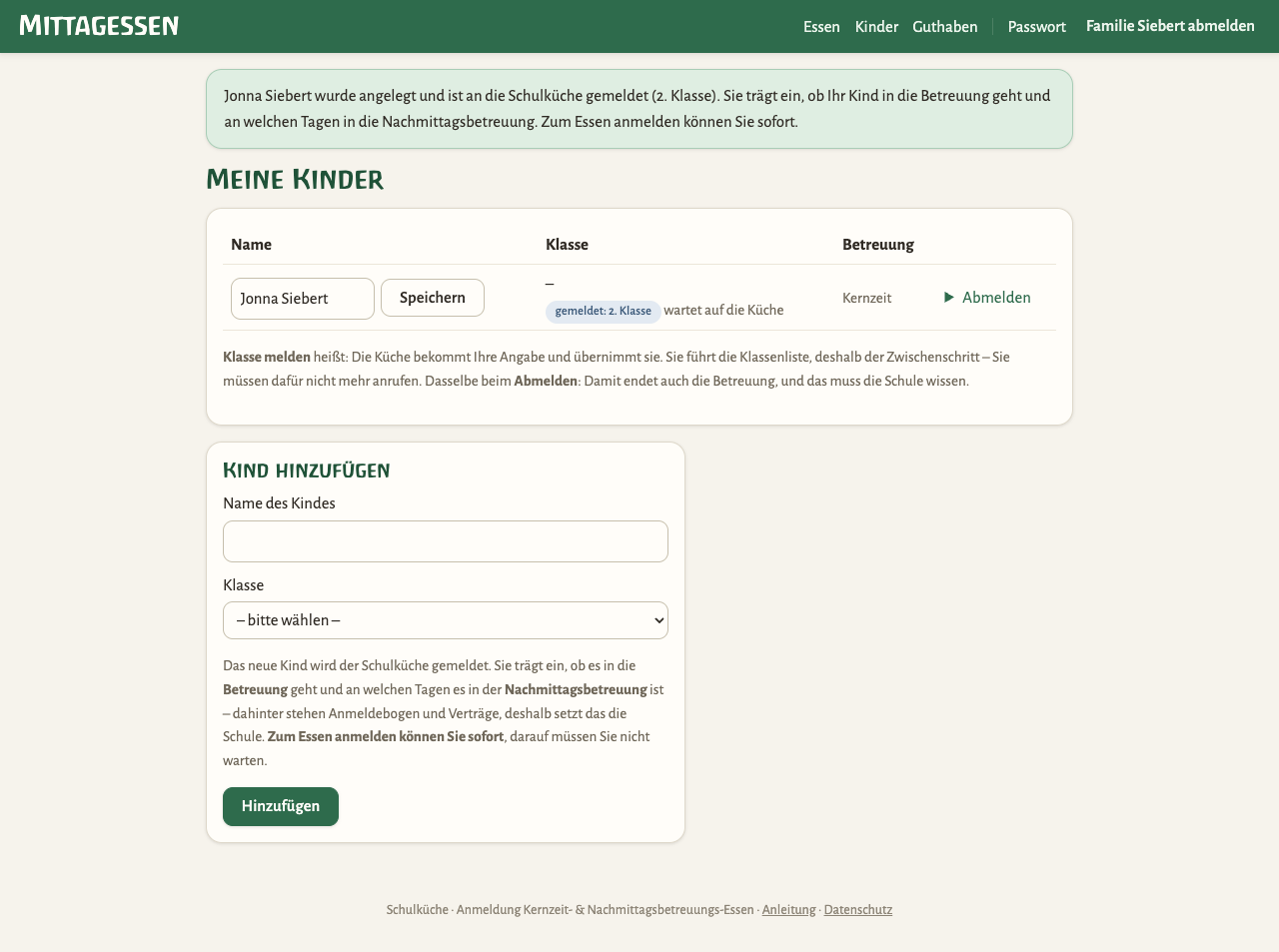Go to the Kinder page
Image resolution: width=1279 pixels, height=952 pixels.
876,27
